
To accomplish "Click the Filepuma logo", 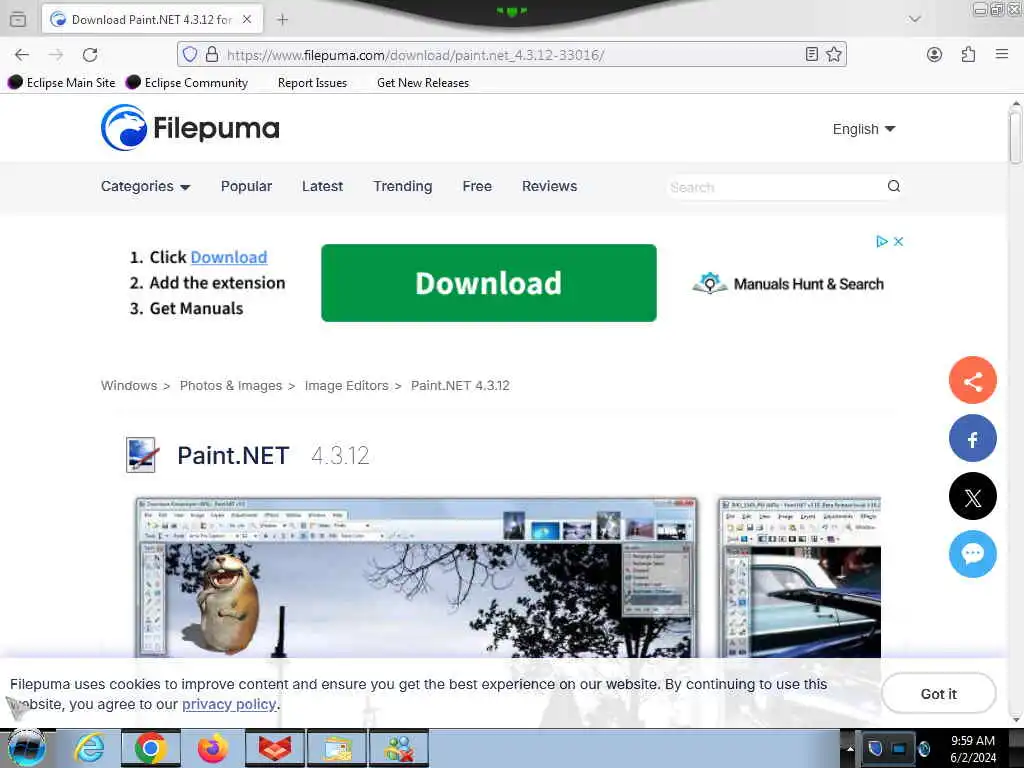I will coord(190,127).
